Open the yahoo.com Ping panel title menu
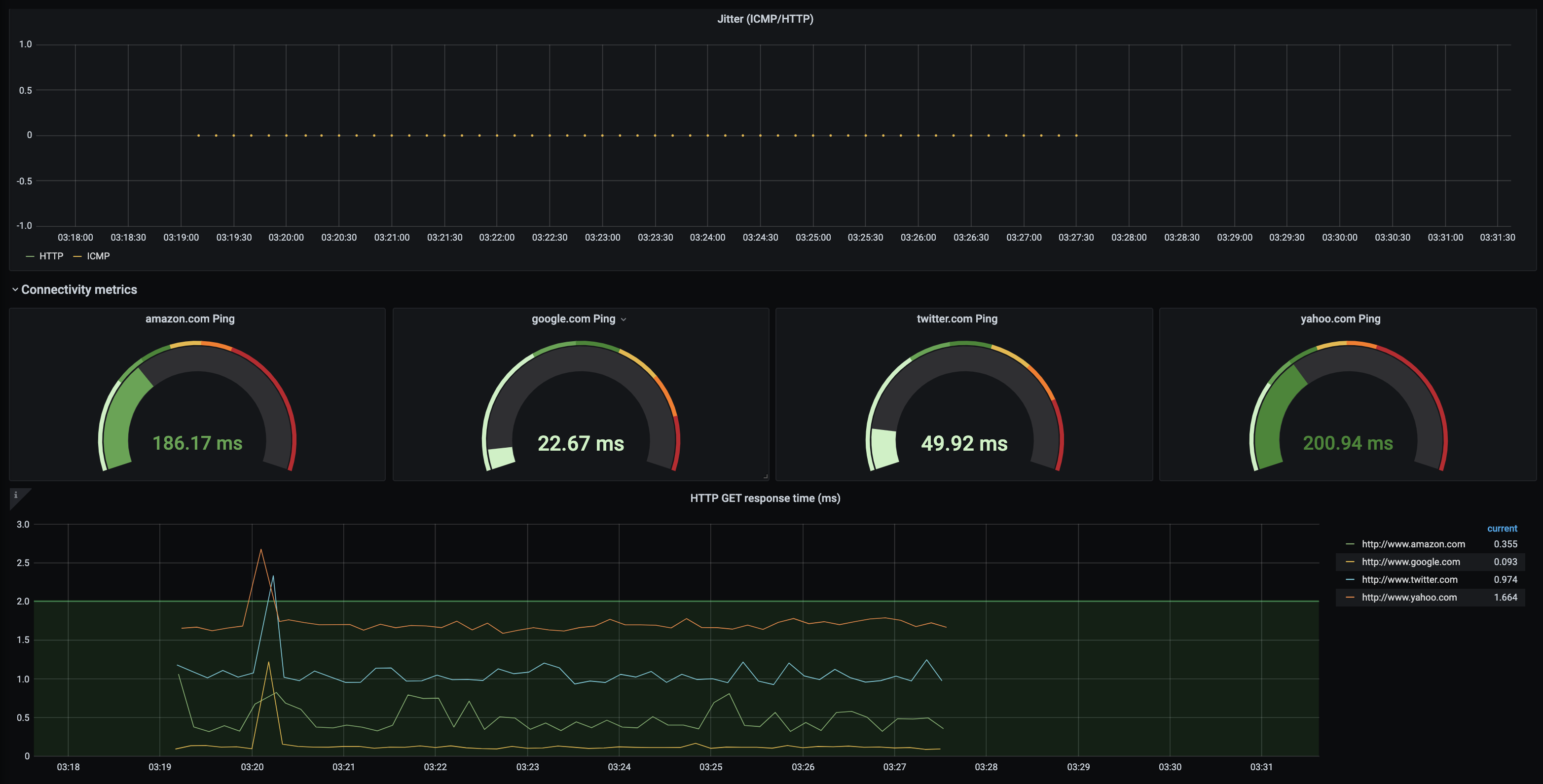This screenshot has width=1543, height=784. [x=1340, y=319]
